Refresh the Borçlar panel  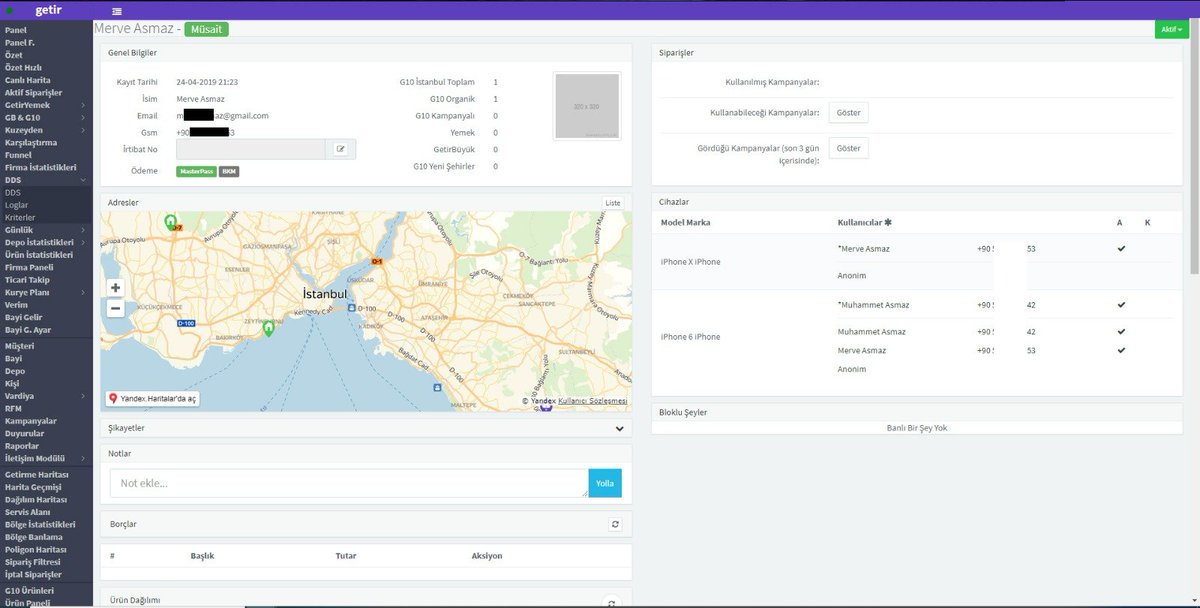point(616,523)
